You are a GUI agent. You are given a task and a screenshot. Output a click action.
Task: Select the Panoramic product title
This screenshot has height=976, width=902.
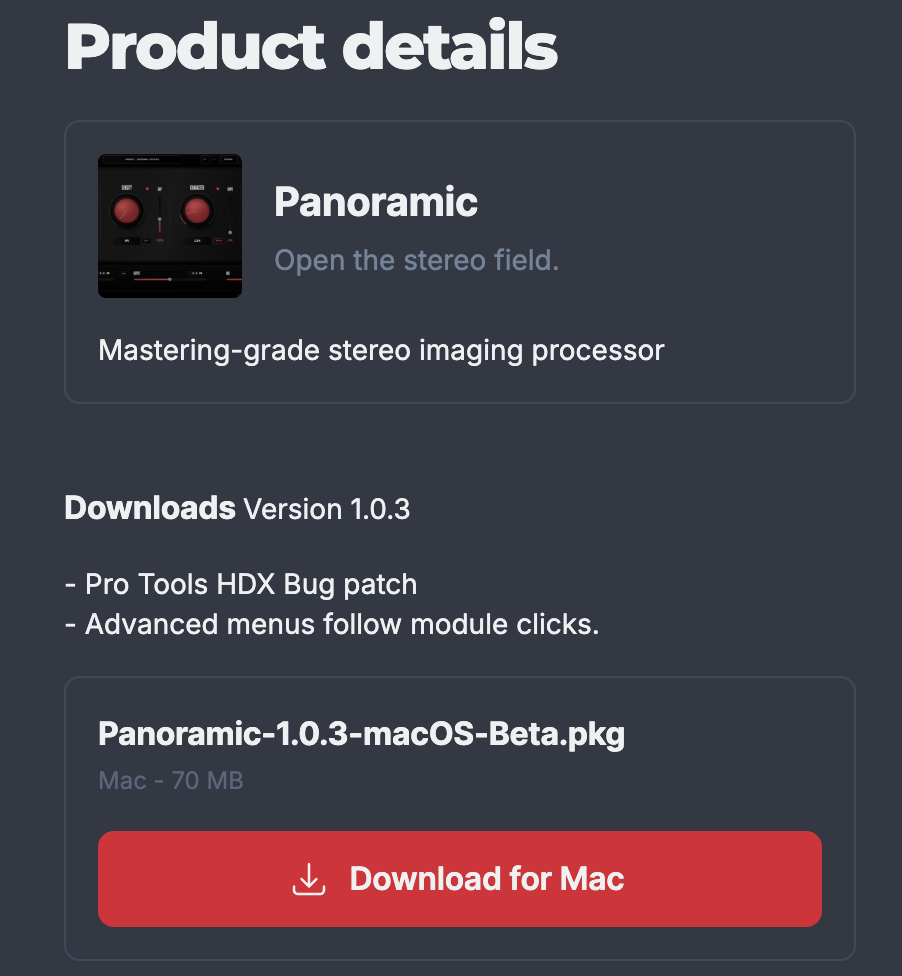click(376, 202)
